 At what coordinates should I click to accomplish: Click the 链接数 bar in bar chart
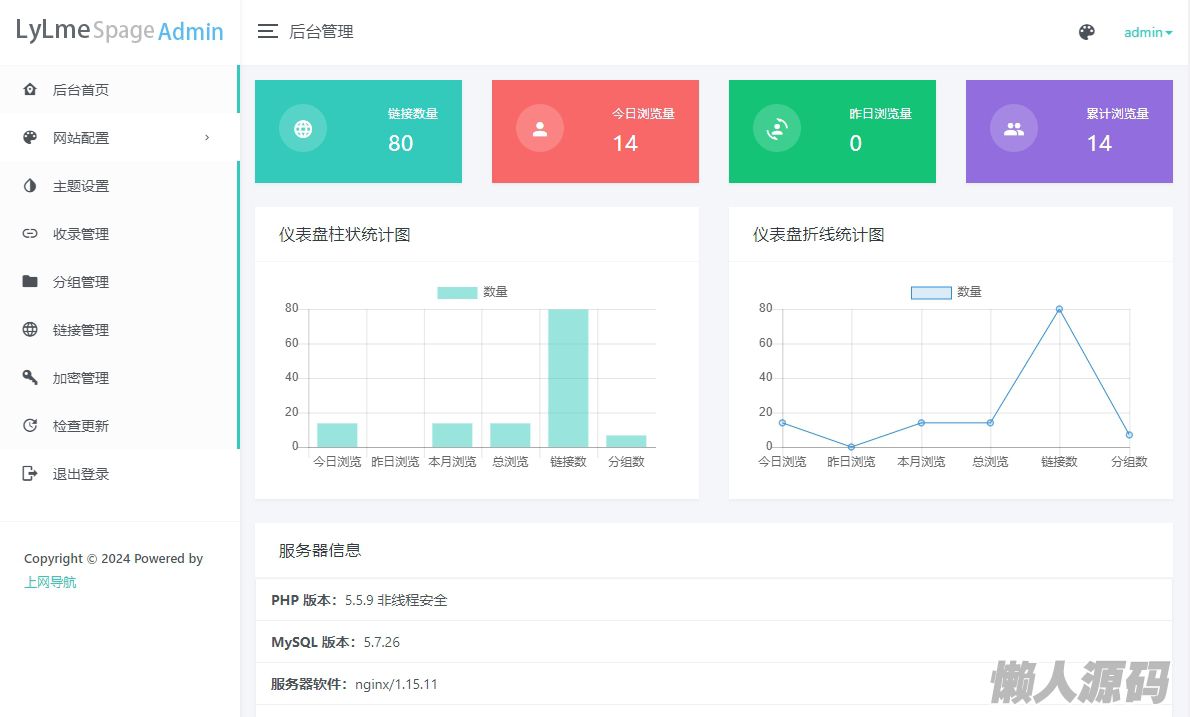(568, 378)
